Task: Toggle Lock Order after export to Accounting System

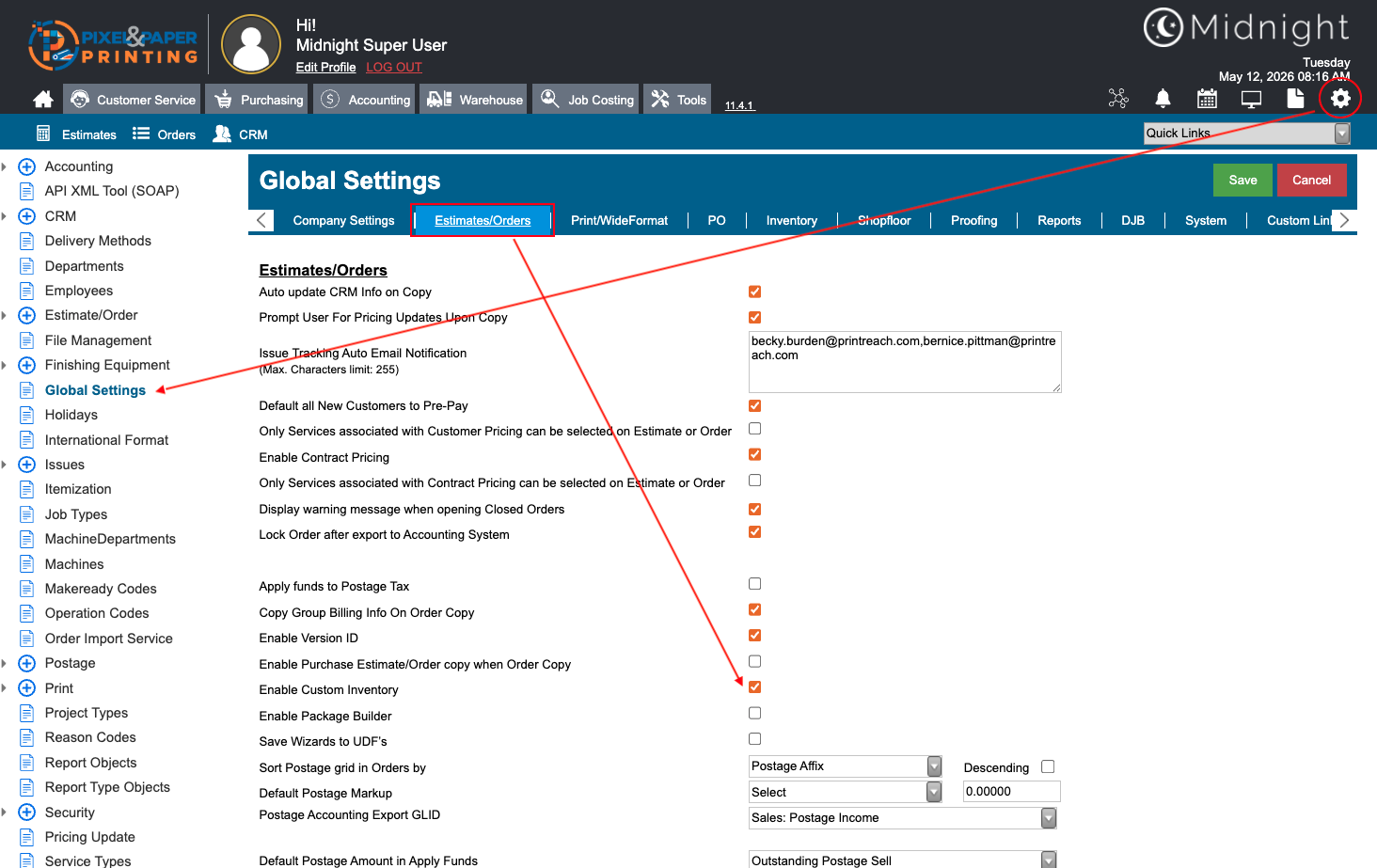Action: (x=754, y=531)
